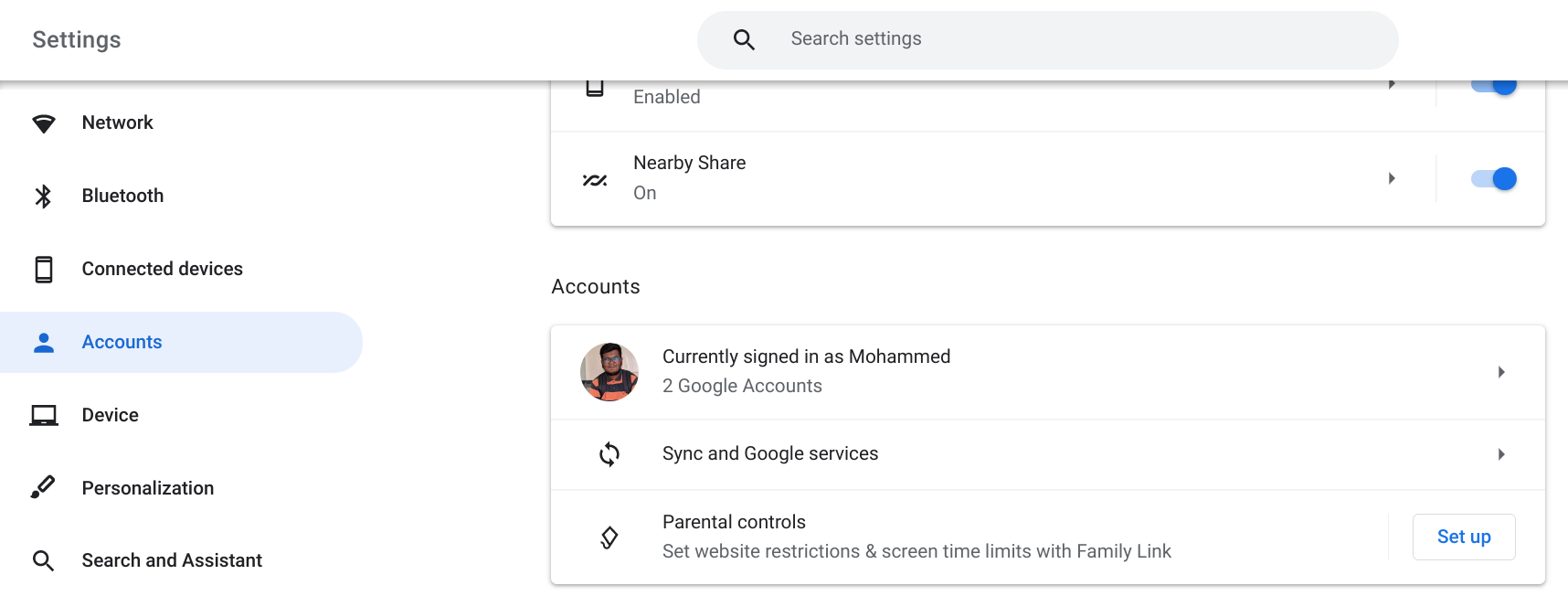The width and height of the screenshot is (1568, 596).
Task: Open Sync and Google services
Action: (770, 453)
